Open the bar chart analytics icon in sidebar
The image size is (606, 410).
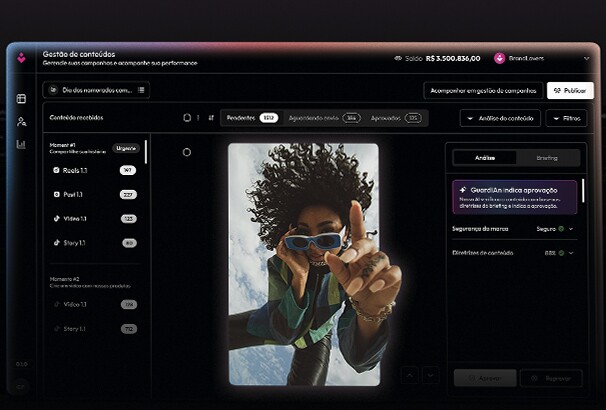tap(21, 145)
